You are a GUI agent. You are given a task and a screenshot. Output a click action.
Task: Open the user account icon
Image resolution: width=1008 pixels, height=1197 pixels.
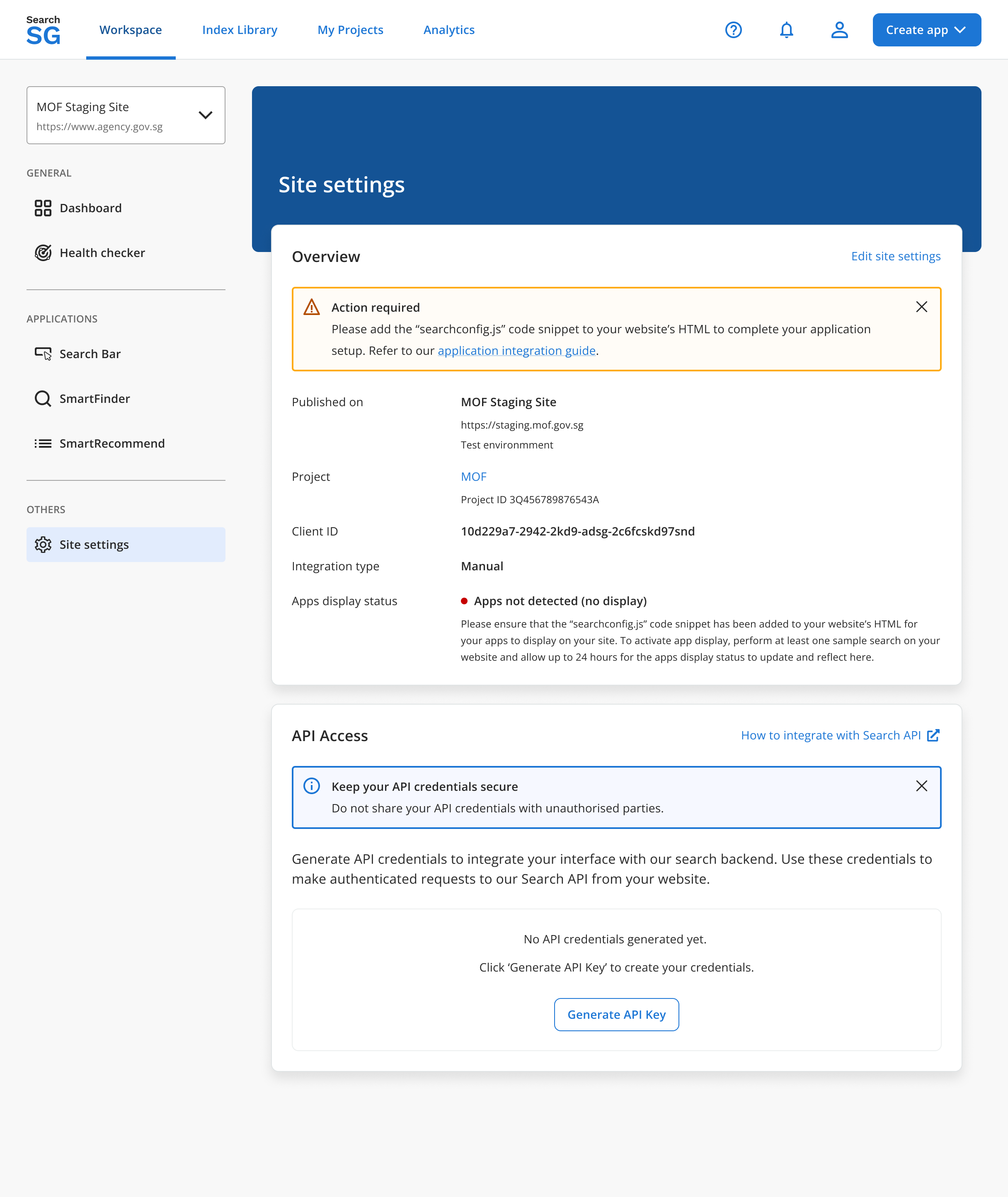[839, 30]
